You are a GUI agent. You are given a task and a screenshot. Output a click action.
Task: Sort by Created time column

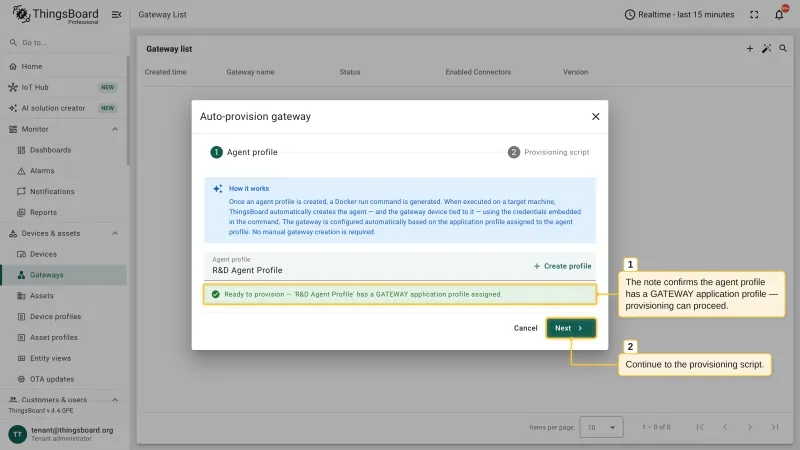(x=165, y=72)
